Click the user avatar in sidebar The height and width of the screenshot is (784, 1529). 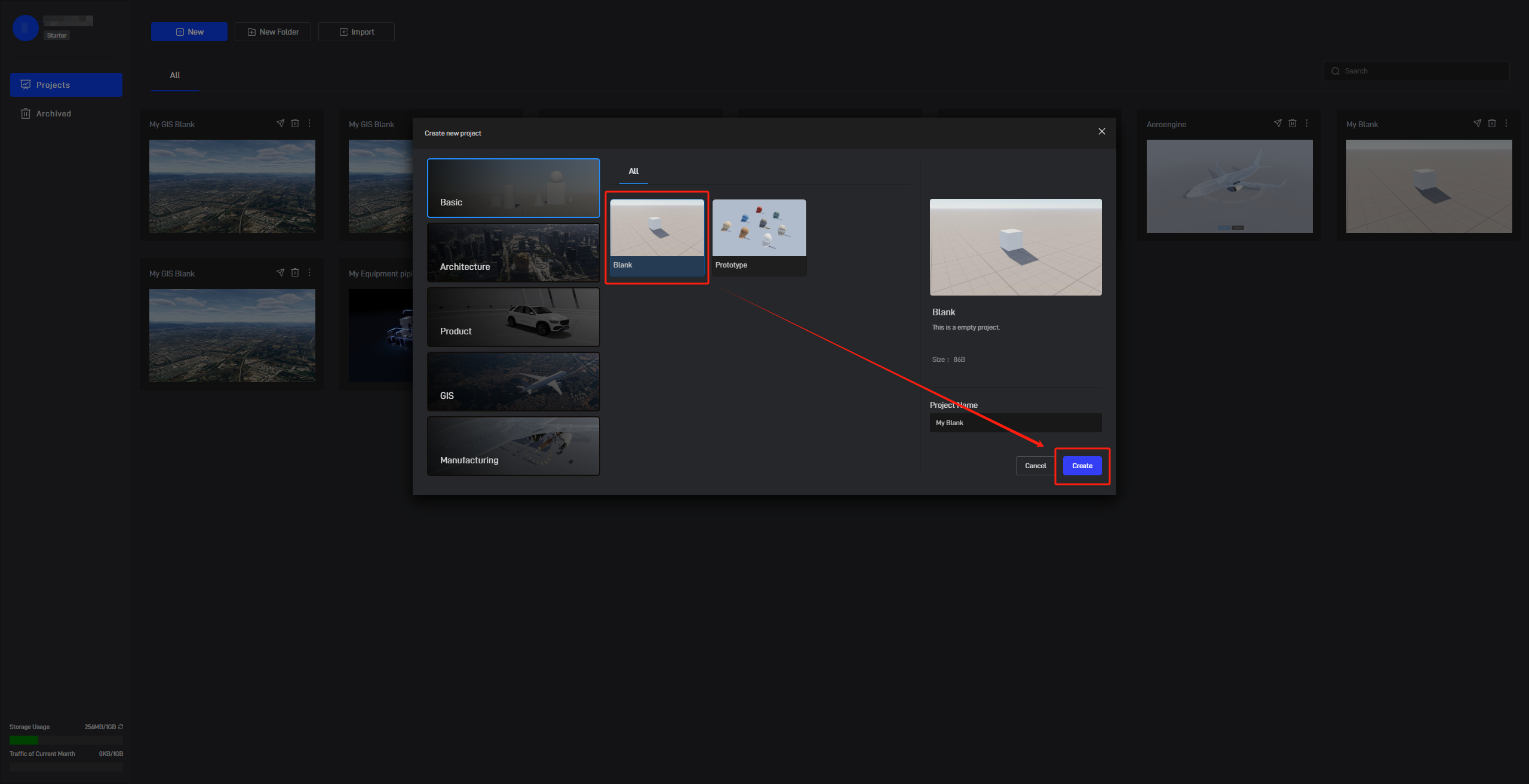(x=26, y=27)
